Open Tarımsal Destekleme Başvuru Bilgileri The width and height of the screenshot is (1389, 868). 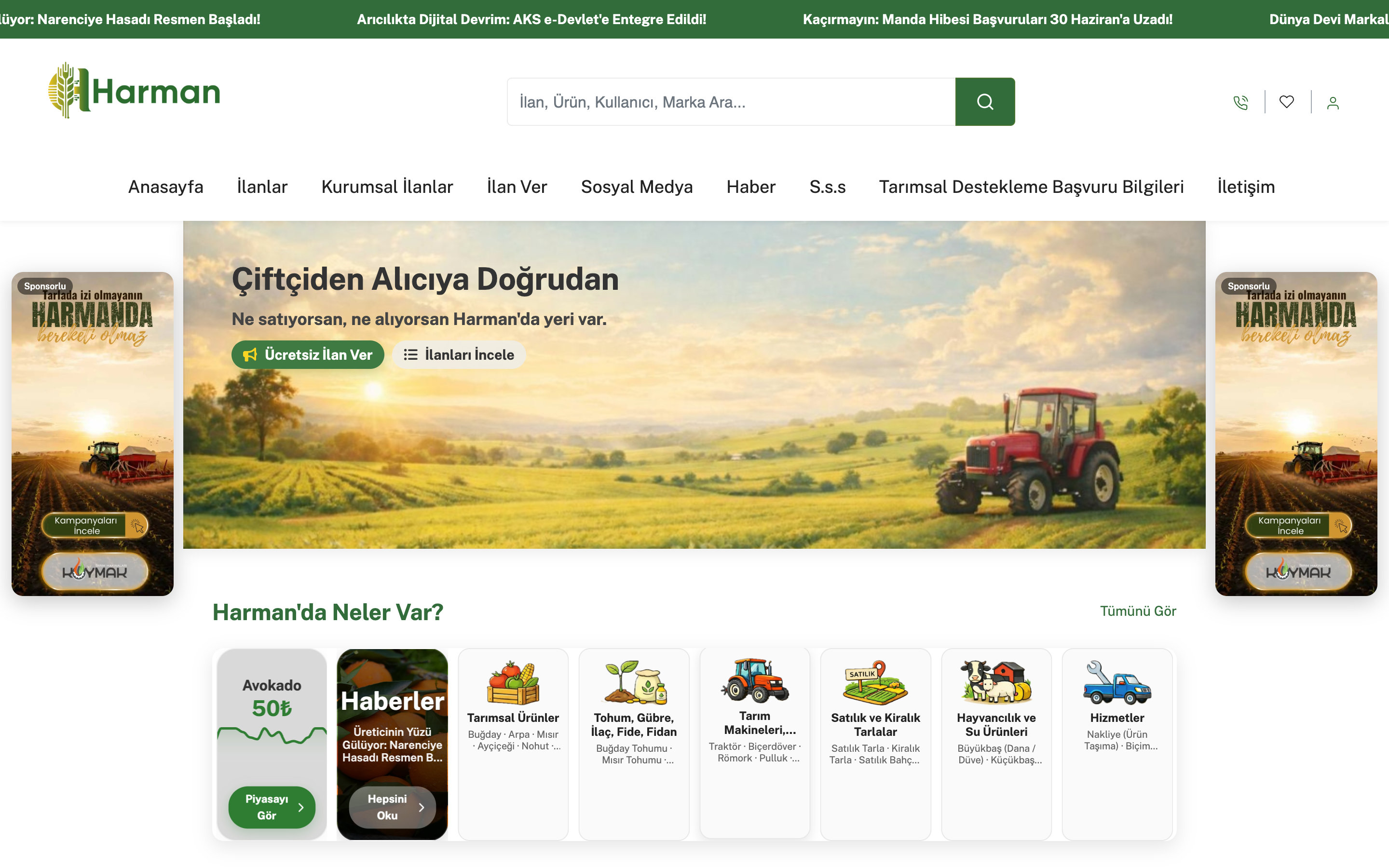click(x=1032, y=187)
